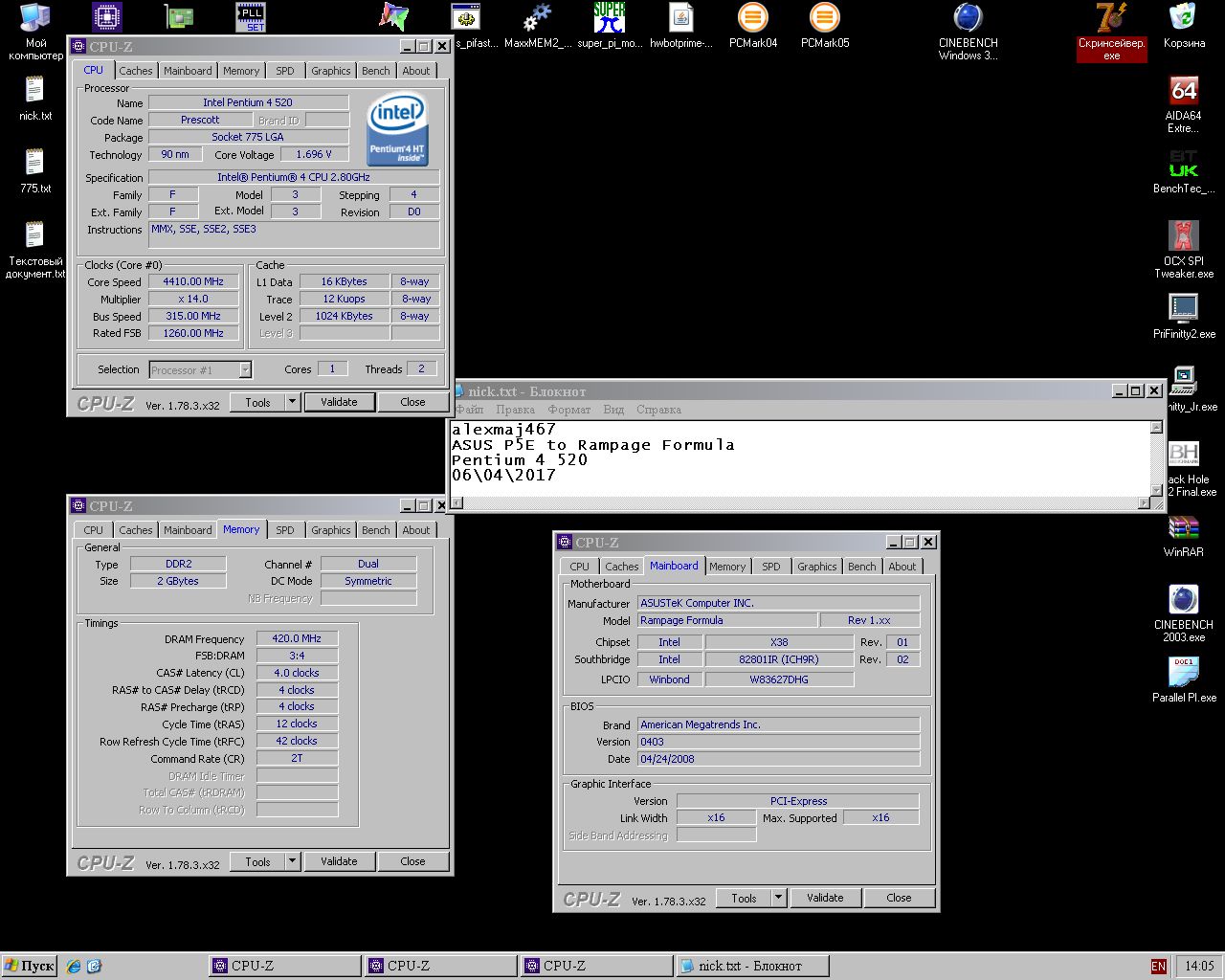Screen dimensions: 1225x980
Task: Click Core Speed value 4410.00 MHz
Action: click(x=192, y=281)
